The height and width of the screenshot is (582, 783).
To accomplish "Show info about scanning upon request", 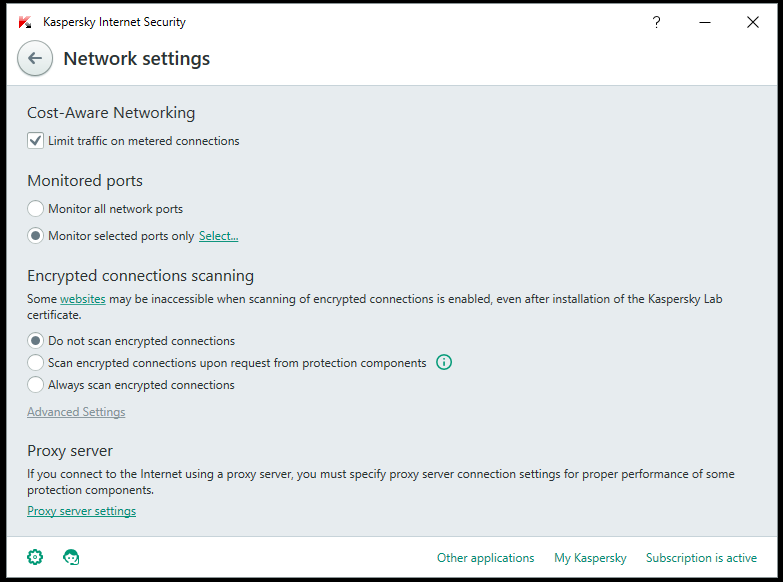I will tap(444, 362).
